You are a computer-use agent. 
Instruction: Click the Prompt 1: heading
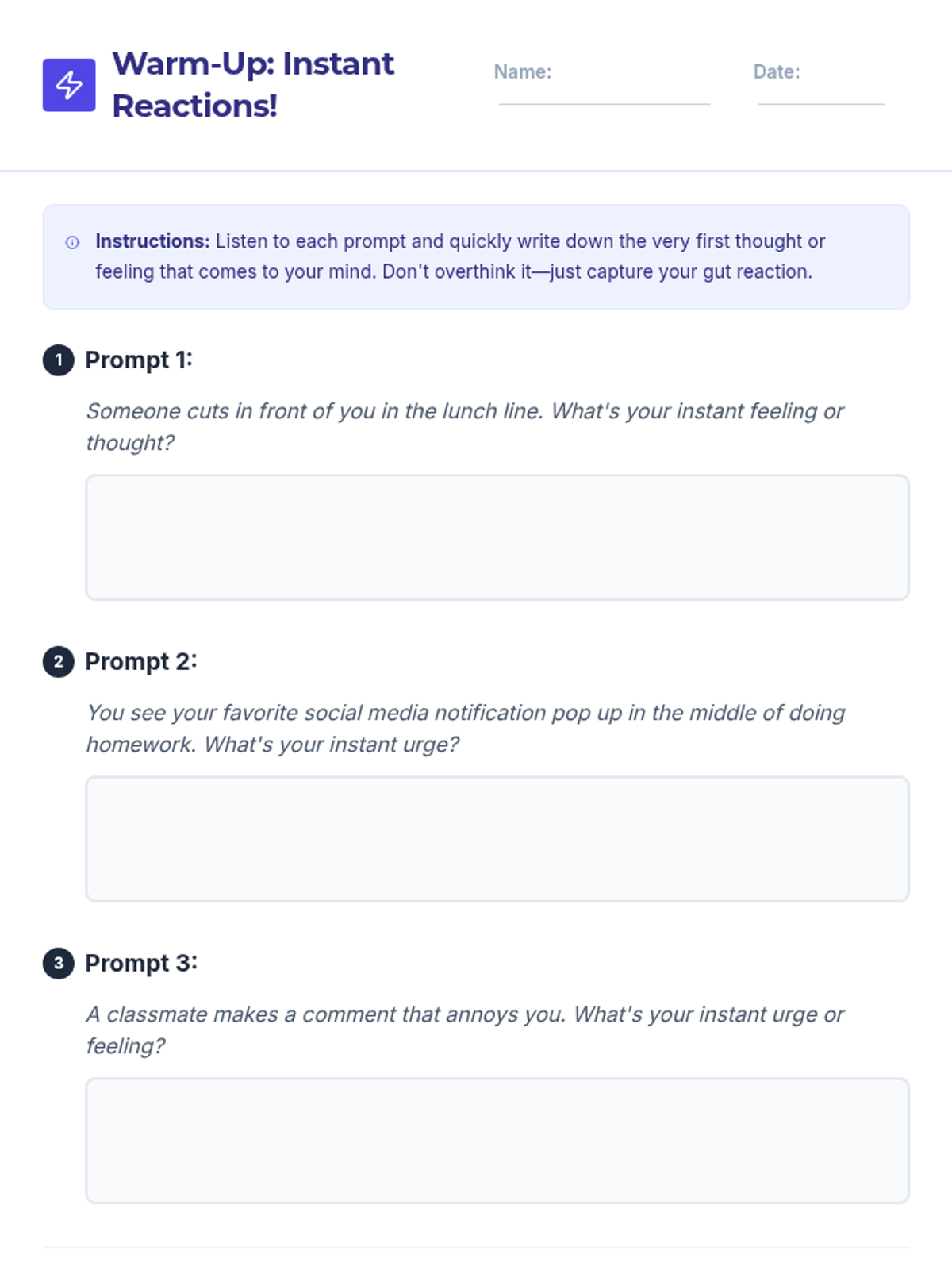139,360
